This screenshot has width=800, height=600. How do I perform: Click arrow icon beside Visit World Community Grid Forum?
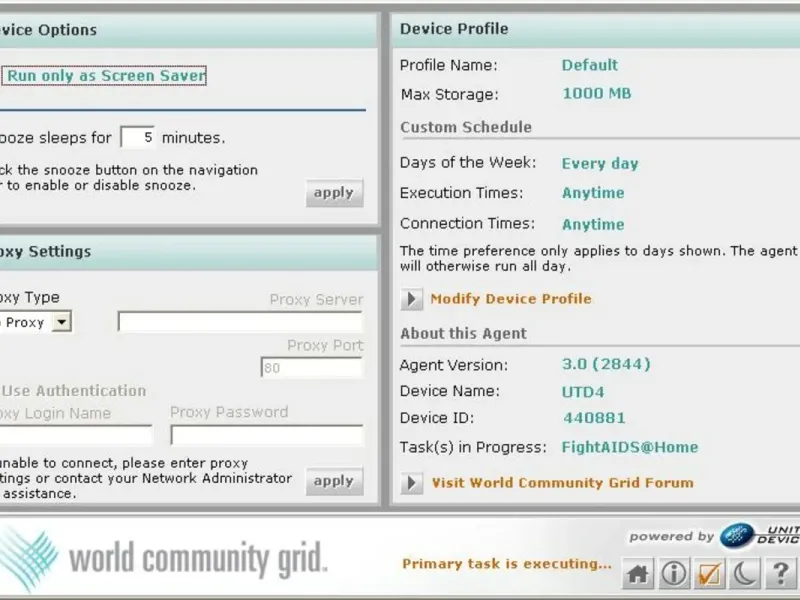[412, 483]
